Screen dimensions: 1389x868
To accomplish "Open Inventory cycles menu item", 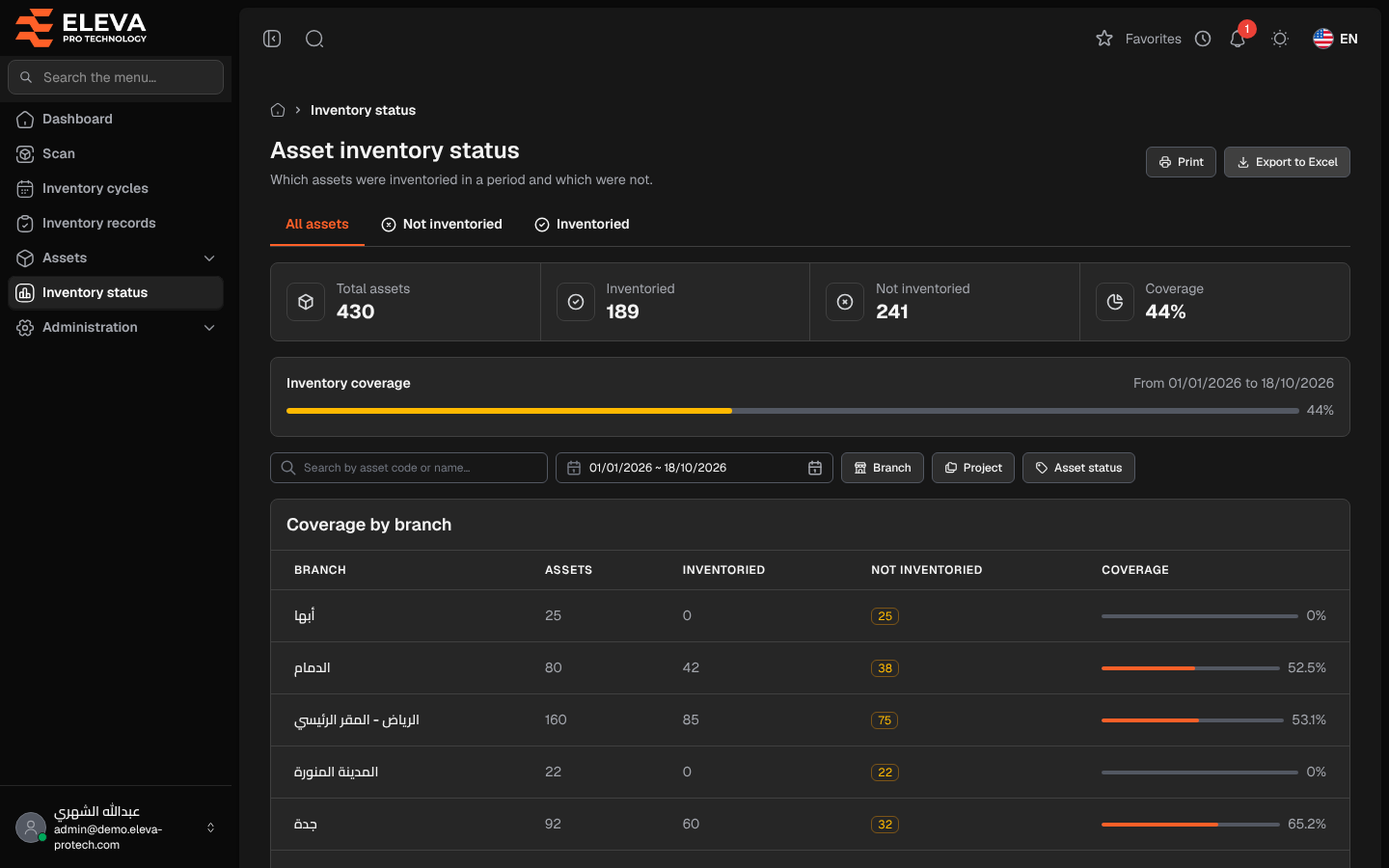I will pyautogui.click(x=116, y=188).
